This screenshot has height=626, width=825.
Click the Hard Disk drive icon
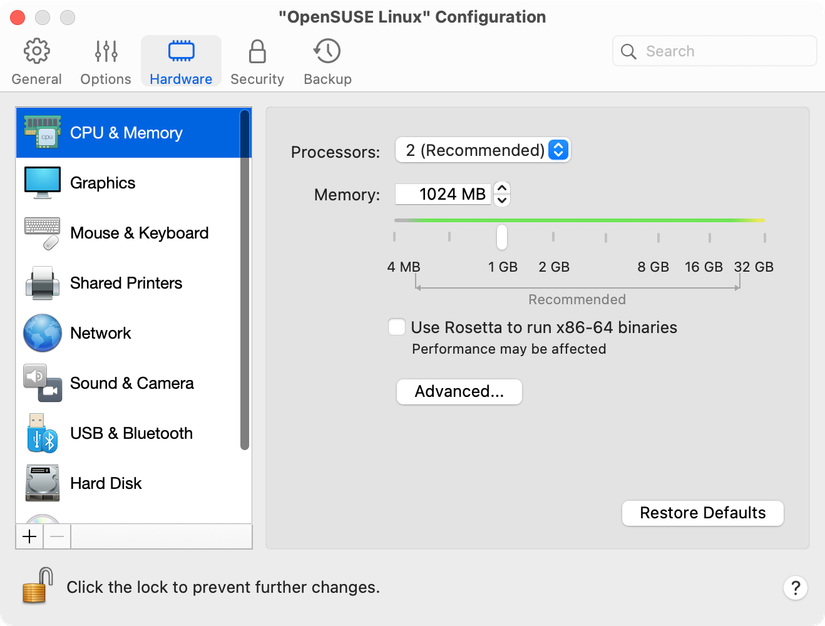point(42,482)
